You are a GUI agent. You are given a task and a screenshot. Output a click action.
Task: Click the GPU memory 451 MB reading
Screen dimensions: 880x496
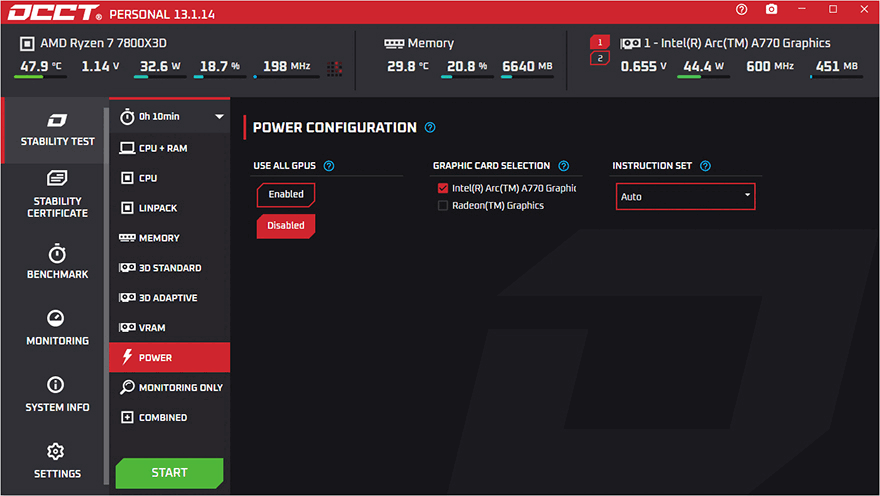pyautogui.click(x=836, y=66)
